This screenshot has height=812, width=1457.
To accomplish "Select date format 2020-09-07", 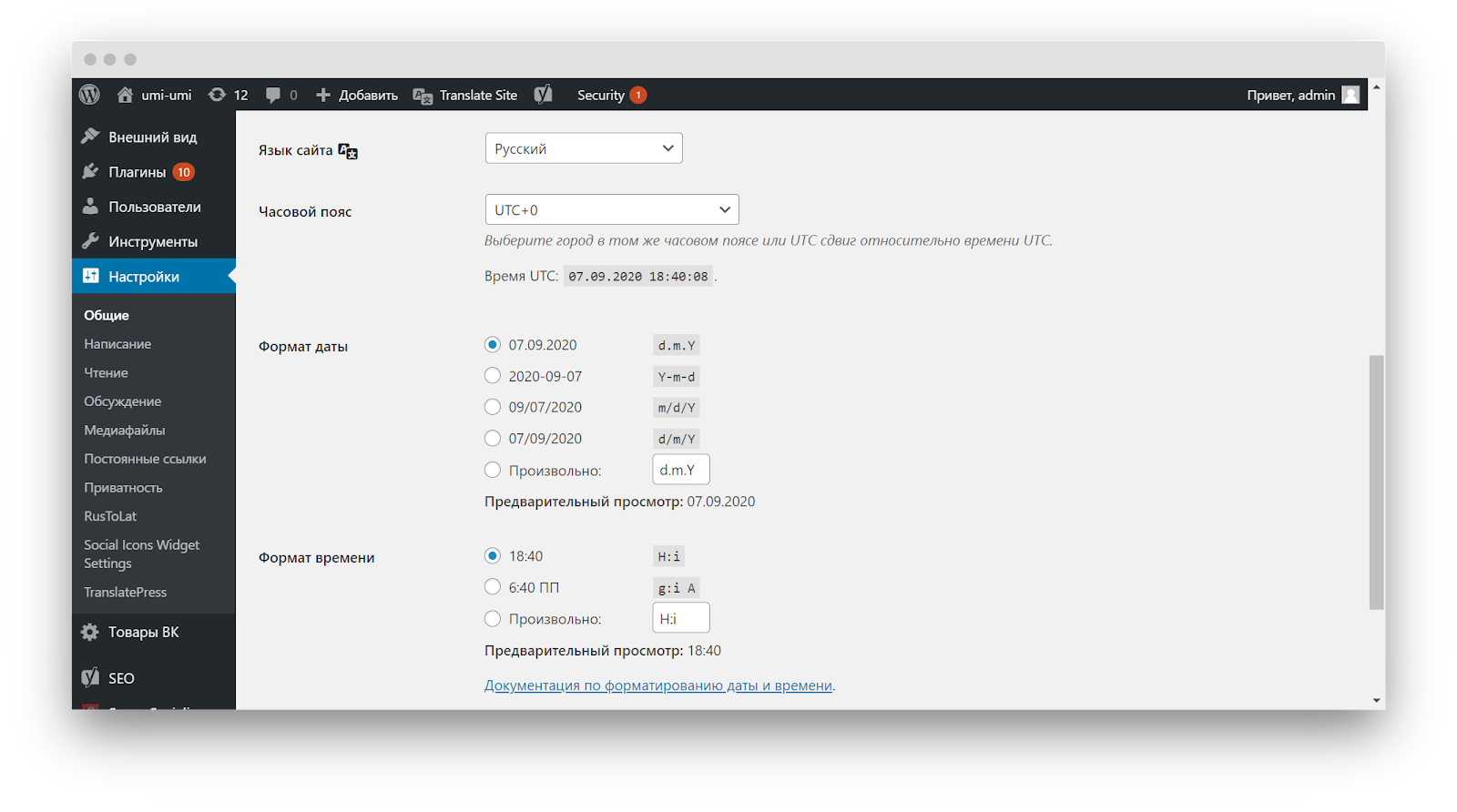I will (493, 375).
